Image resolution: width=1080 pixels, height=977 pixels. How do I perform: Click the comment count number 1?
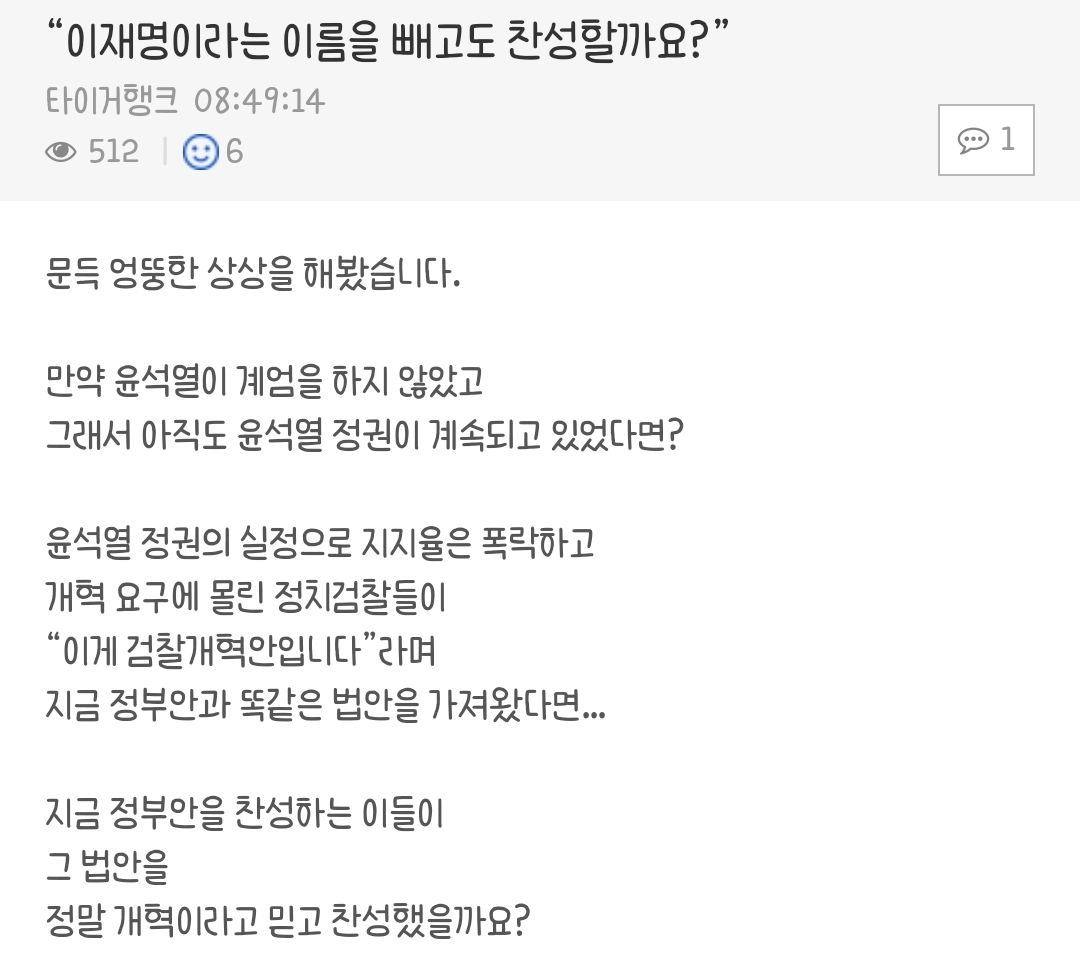pos(1008,139)
